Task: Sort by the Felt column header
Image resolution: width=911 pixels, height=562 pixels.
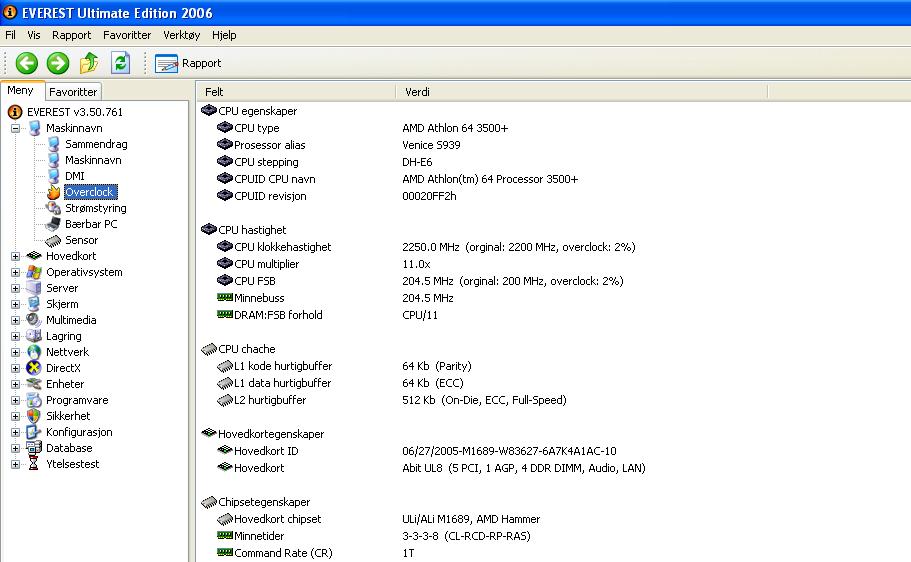Action: (x=296, y=92)
